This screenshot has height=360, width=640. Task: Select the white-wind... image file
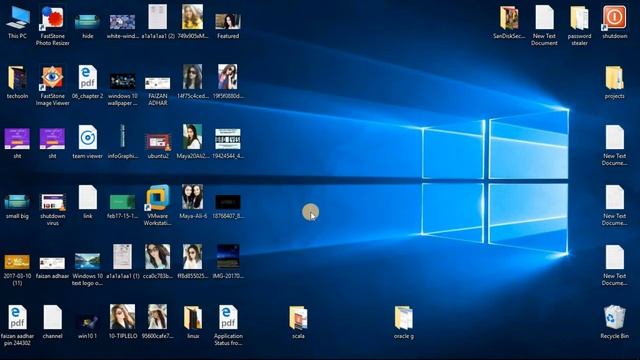[x=122, y=22]
